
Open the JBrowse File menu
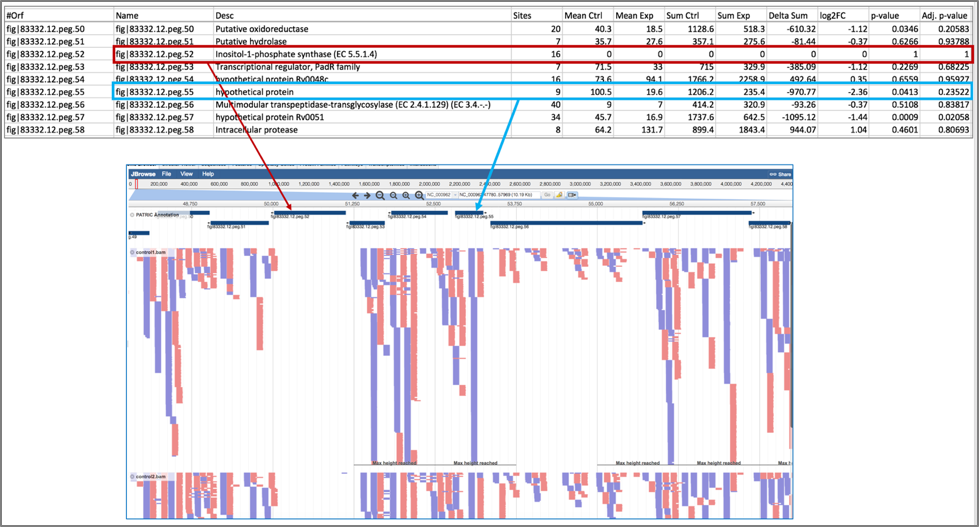coord(166,174)
